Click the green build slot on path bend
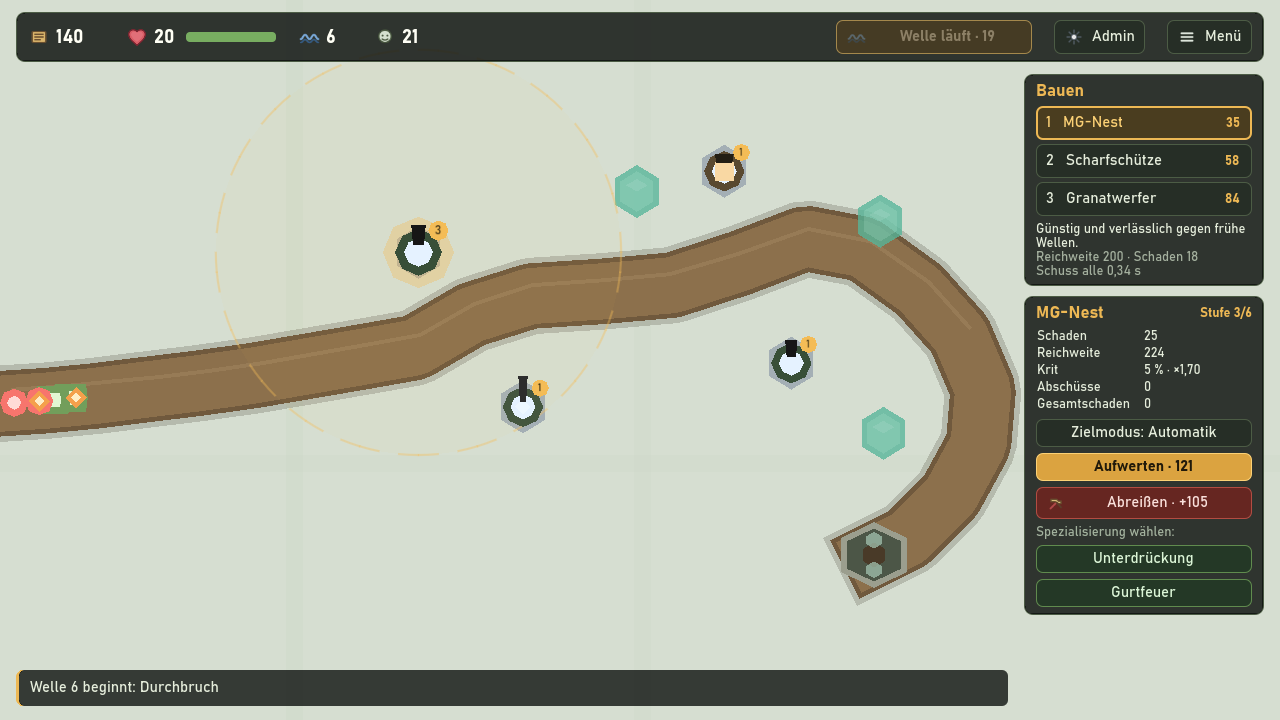This screenshot has height=720, width=1280. (x=880, y=221)
